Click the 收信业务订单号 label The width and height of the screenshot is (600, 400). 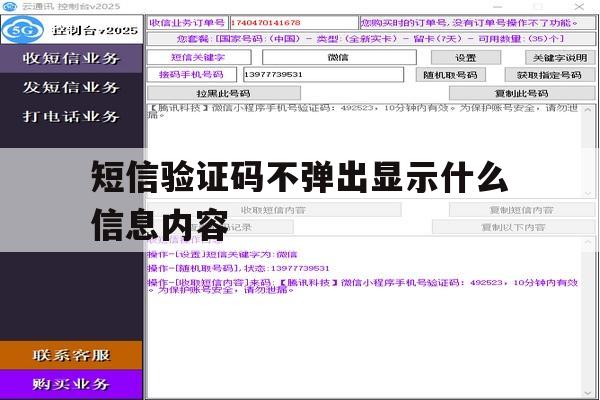[187, 23]
